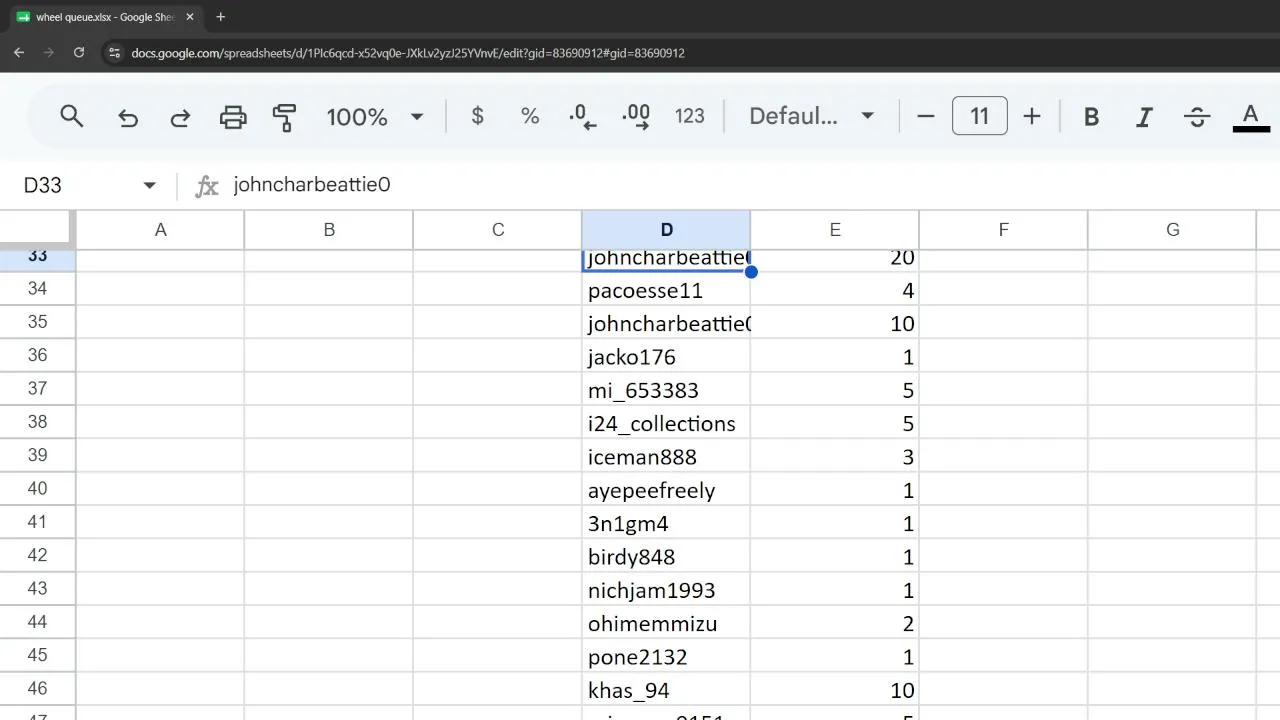Click cell containing i24_collections
The width and height of the screenshot is (1280, 720).
pyautogui.click(x=666, y=423)
